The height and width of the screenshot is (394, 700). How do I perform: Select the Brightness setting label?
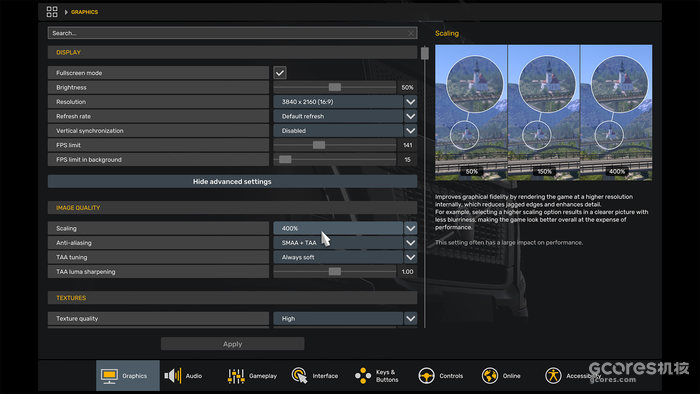71,87
